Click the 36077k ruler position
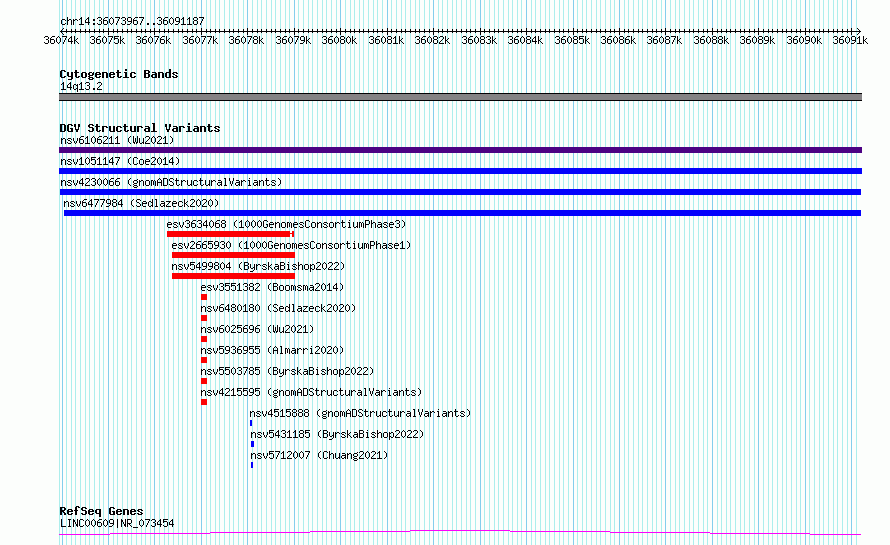 tap(200, 40)
